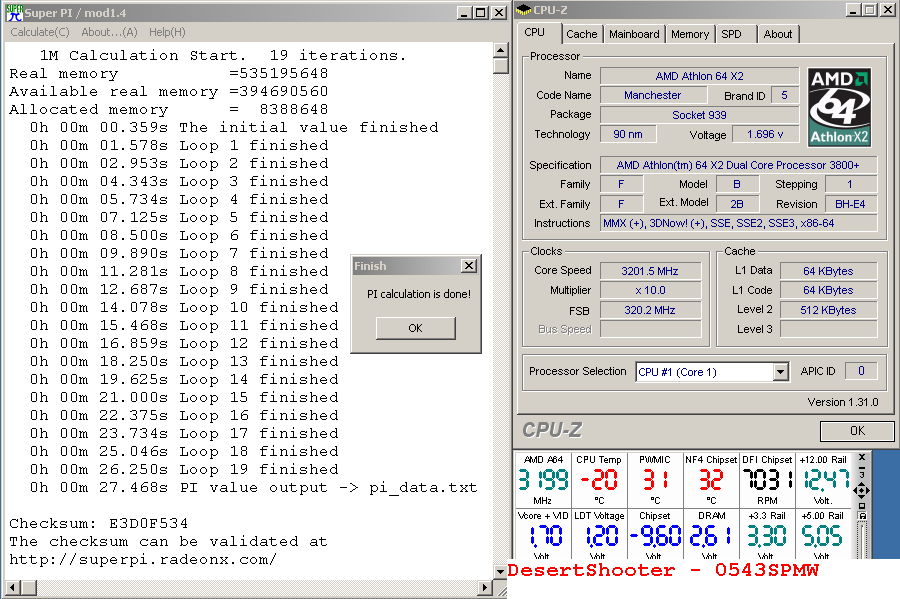900x599 pixels.
Task: Click the four-way move arrows on monitor widget
Action: tap(862, 491)
